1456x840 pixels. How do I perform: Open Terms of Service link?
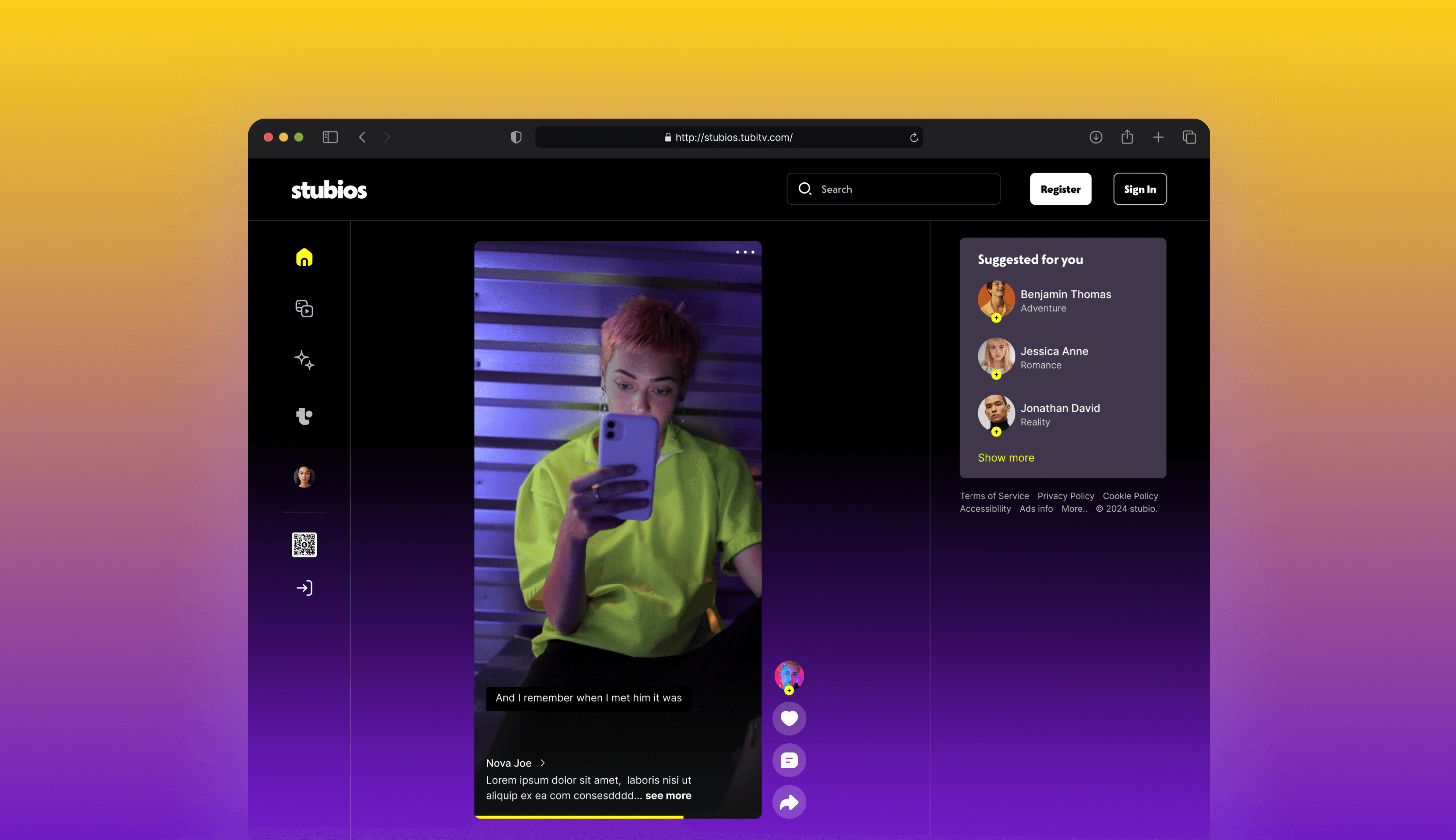pyautogui.click(x=994, y=496)
